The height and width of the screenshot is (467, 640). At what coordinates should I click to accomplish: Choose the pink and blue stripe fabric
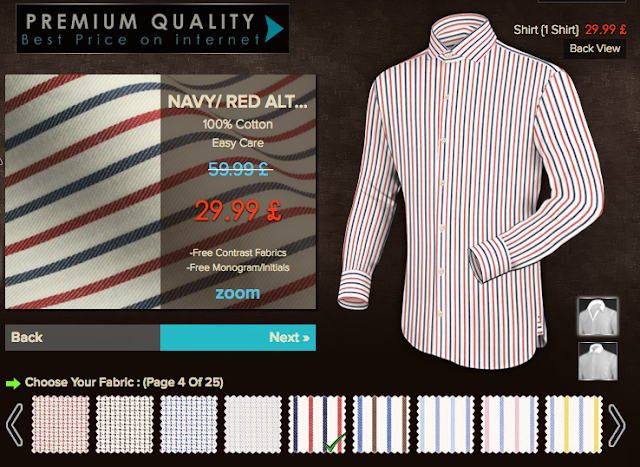[x=509, y=425]
